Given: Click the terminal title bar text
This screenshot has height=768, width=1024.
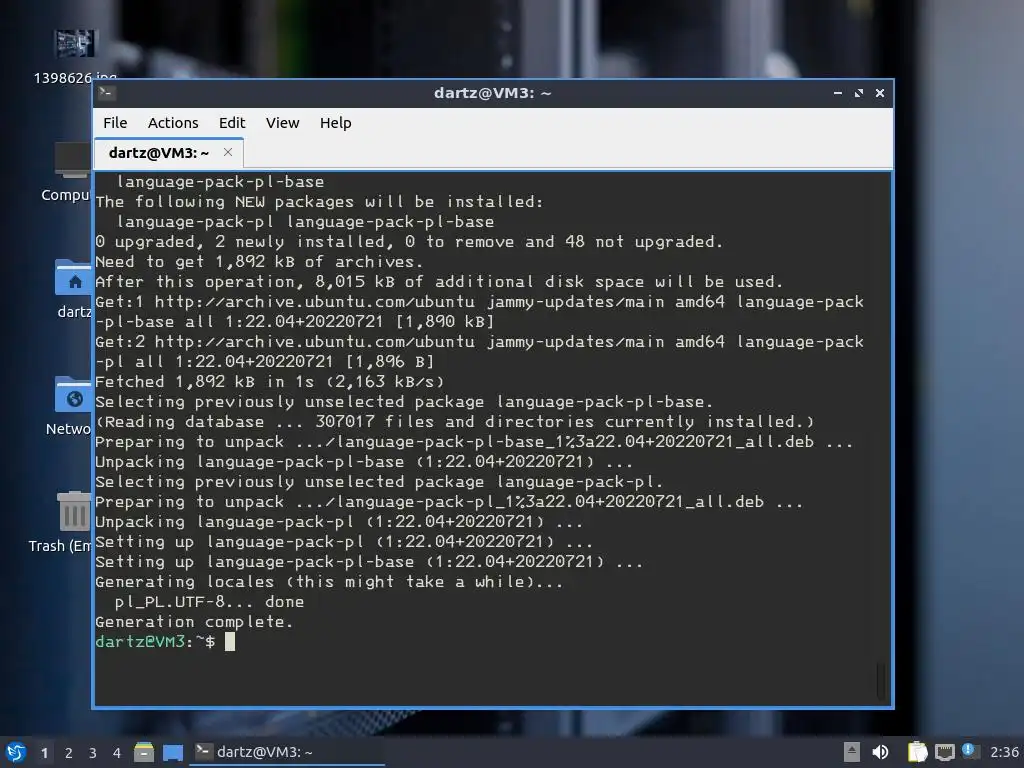Looking at the screenshot, I should point(492,93).
